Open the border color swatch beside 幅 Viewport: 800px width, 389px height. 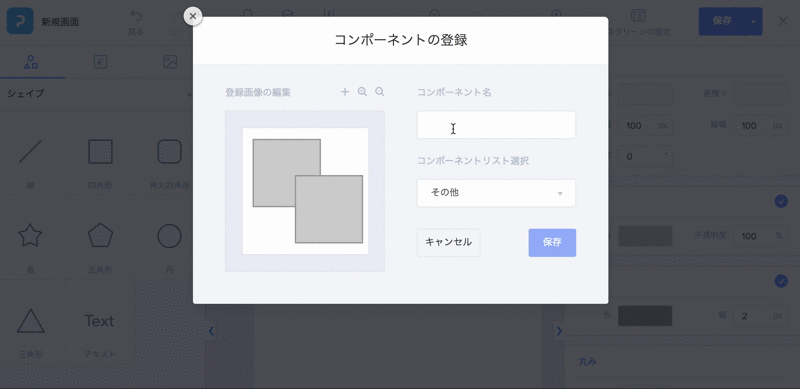pyautogui.click(x=645, y=316)
